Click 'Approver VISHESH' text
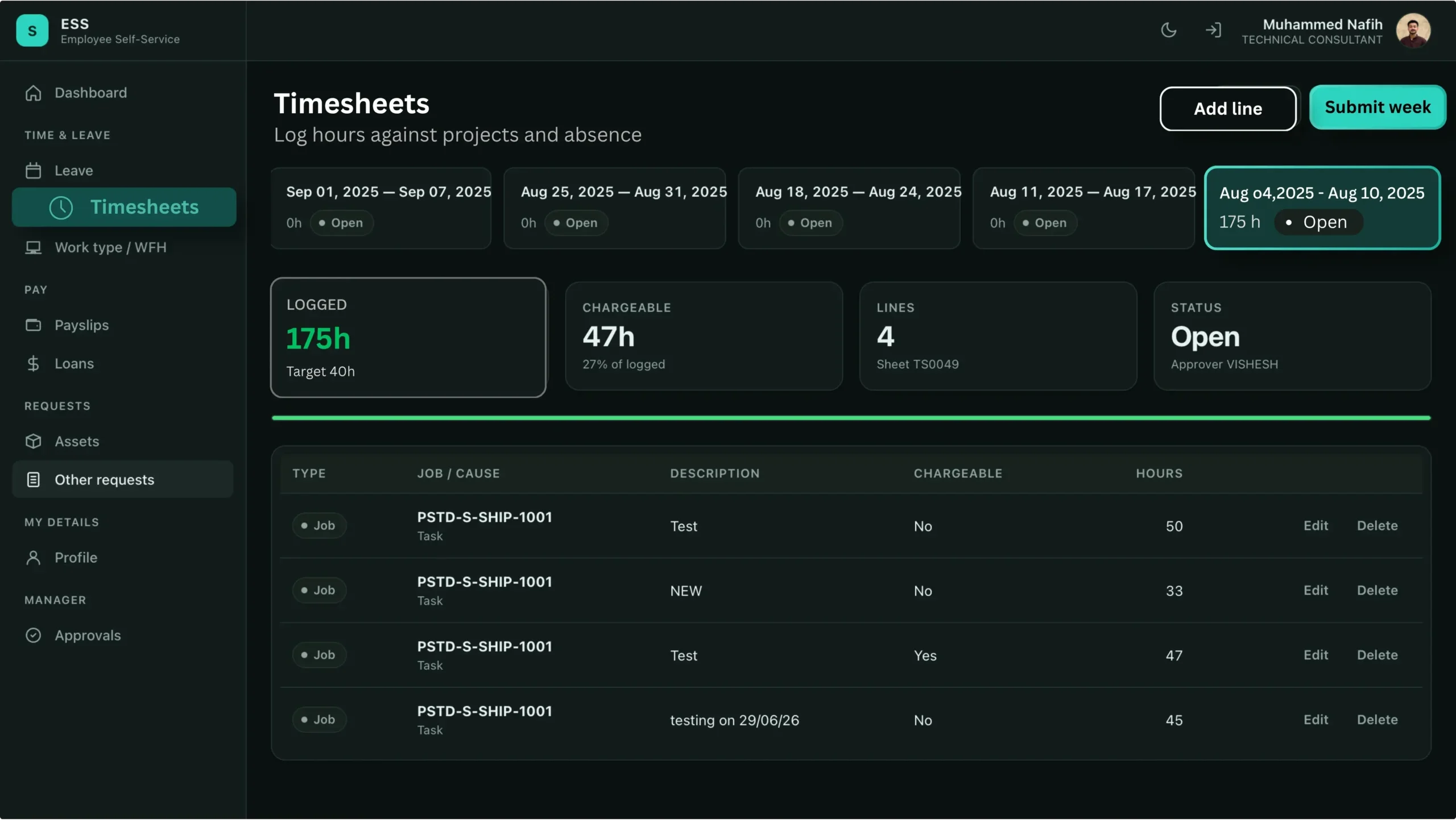1456x822 pixels. (1224, 364)
